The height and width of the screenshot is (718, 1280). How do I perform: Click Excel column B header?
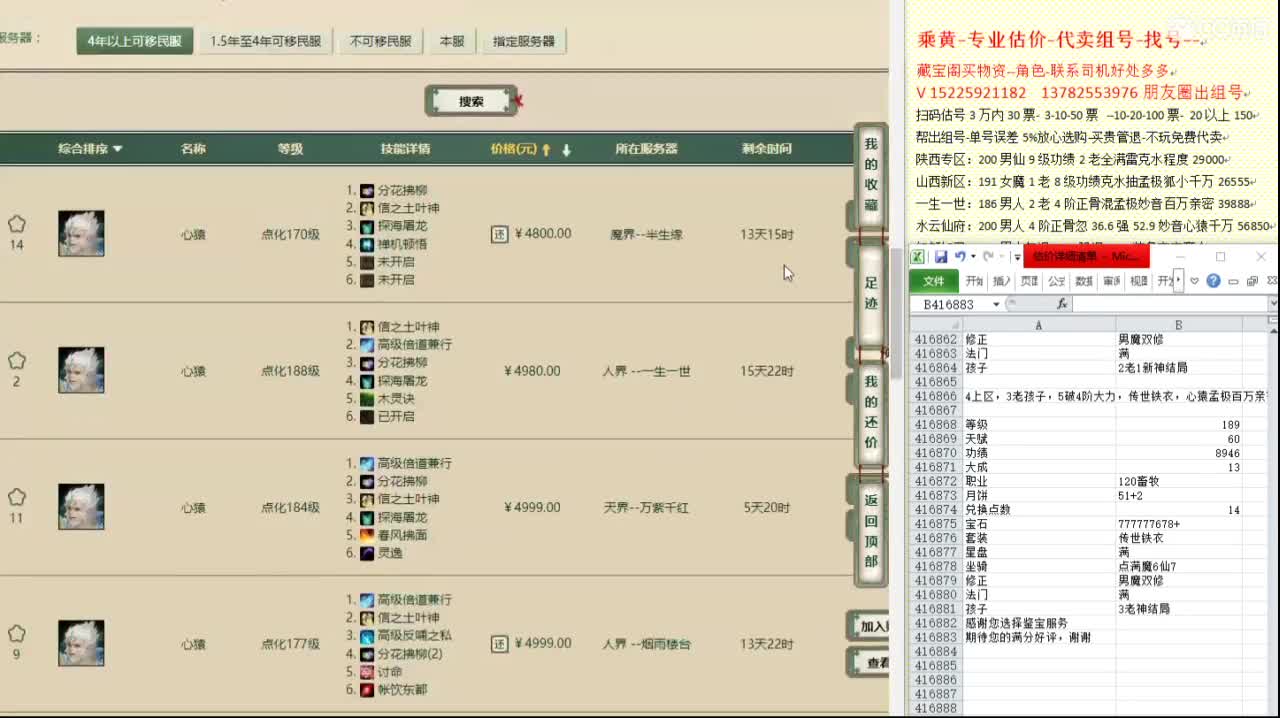tap(1179, 325)
